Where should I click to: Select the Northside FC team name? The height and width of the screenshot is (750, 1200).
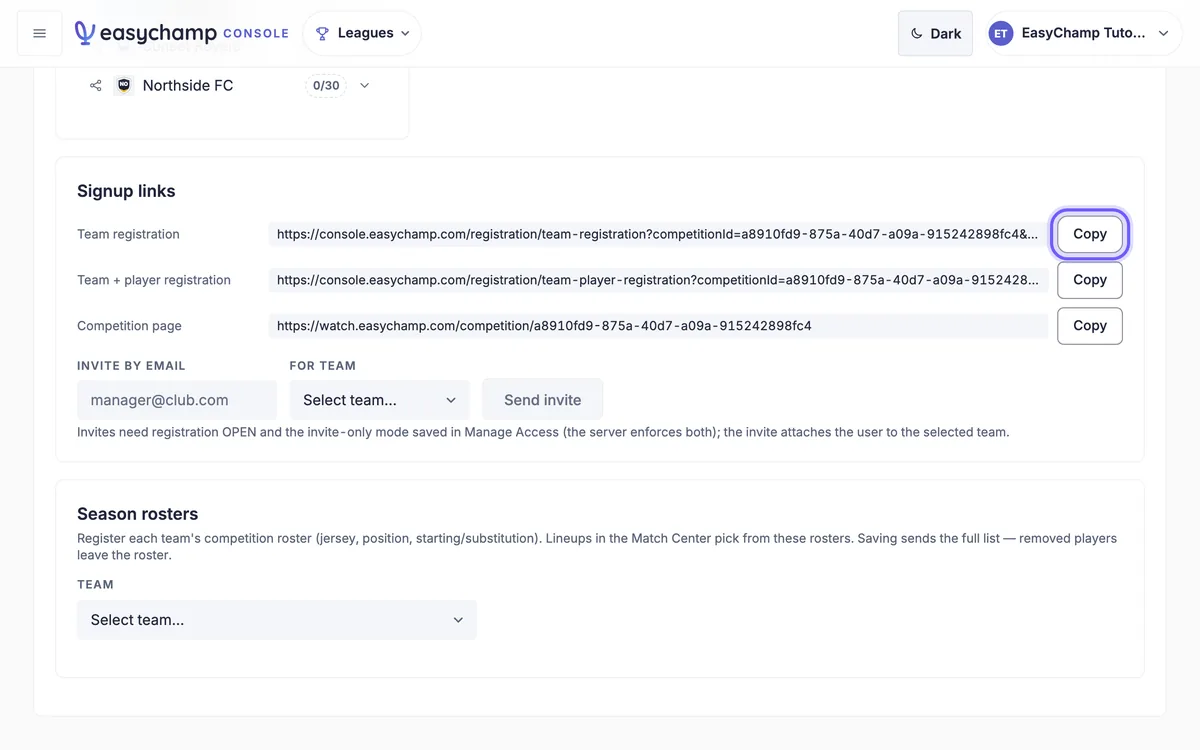click(x=188, y=85)
